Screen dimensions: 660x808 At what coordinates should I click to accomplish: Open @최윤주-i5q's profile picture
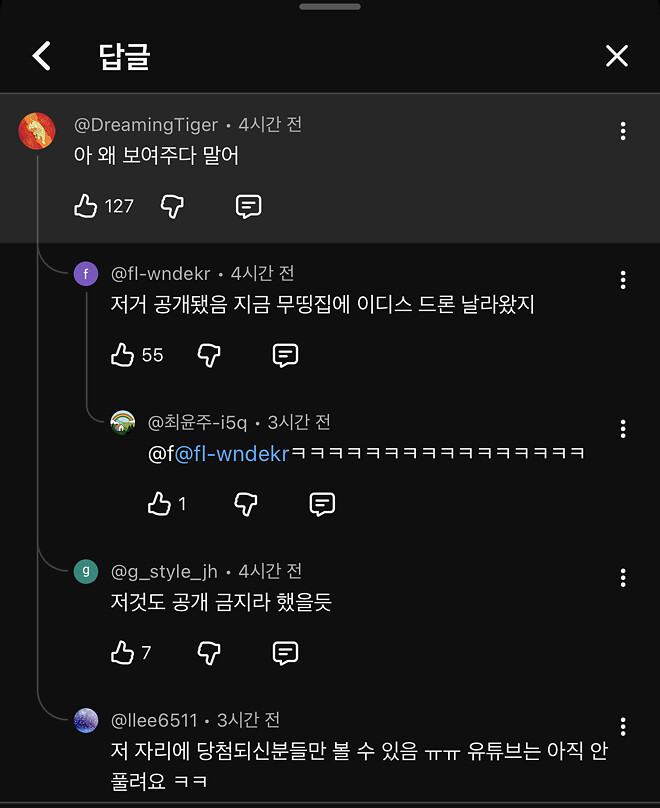122,422
